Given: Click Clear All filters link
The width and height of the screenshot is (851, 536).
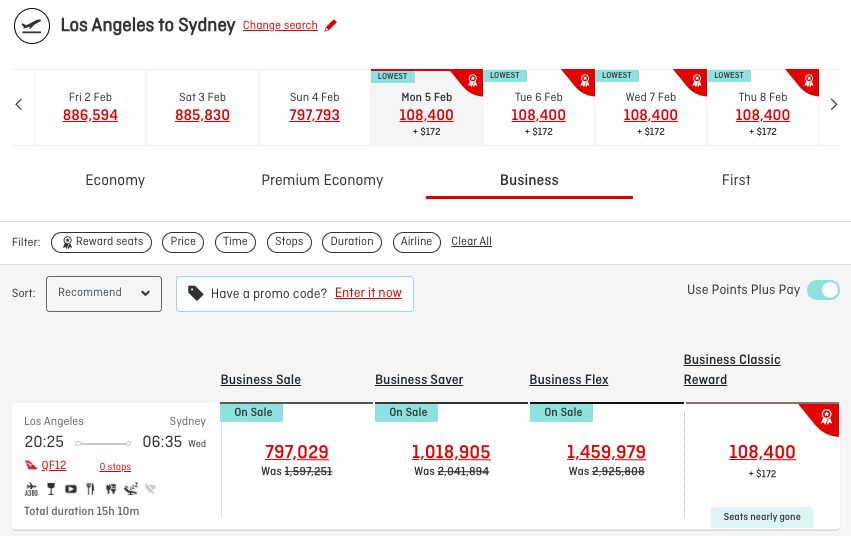Looking at the screenshot, I should click(x=472, y=241).
